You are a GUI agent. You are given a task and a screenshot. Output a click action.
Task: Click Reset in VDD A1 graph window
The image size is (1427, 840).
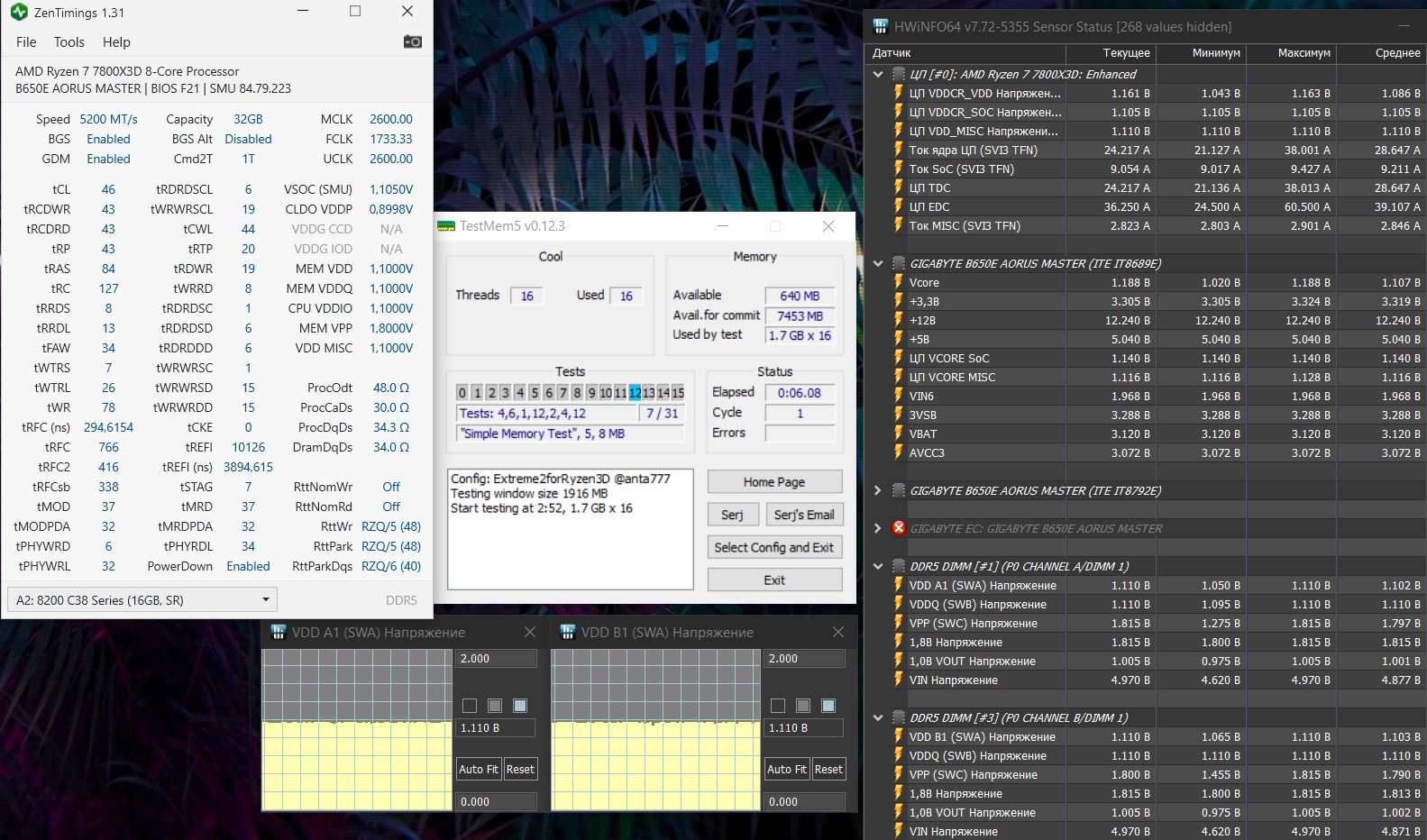click(x=520, y=769)
